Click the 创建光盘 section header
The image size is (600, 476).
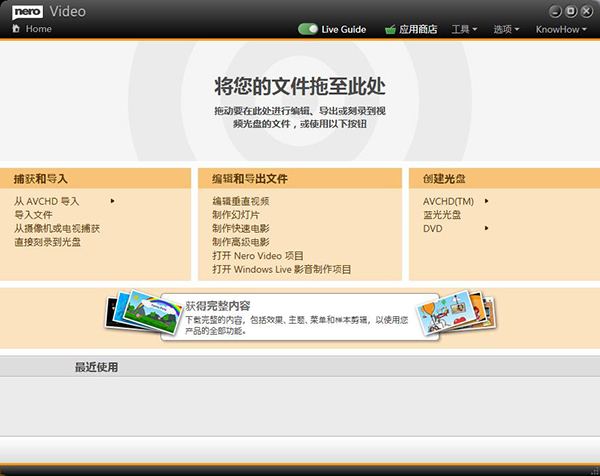click(504, 178)
